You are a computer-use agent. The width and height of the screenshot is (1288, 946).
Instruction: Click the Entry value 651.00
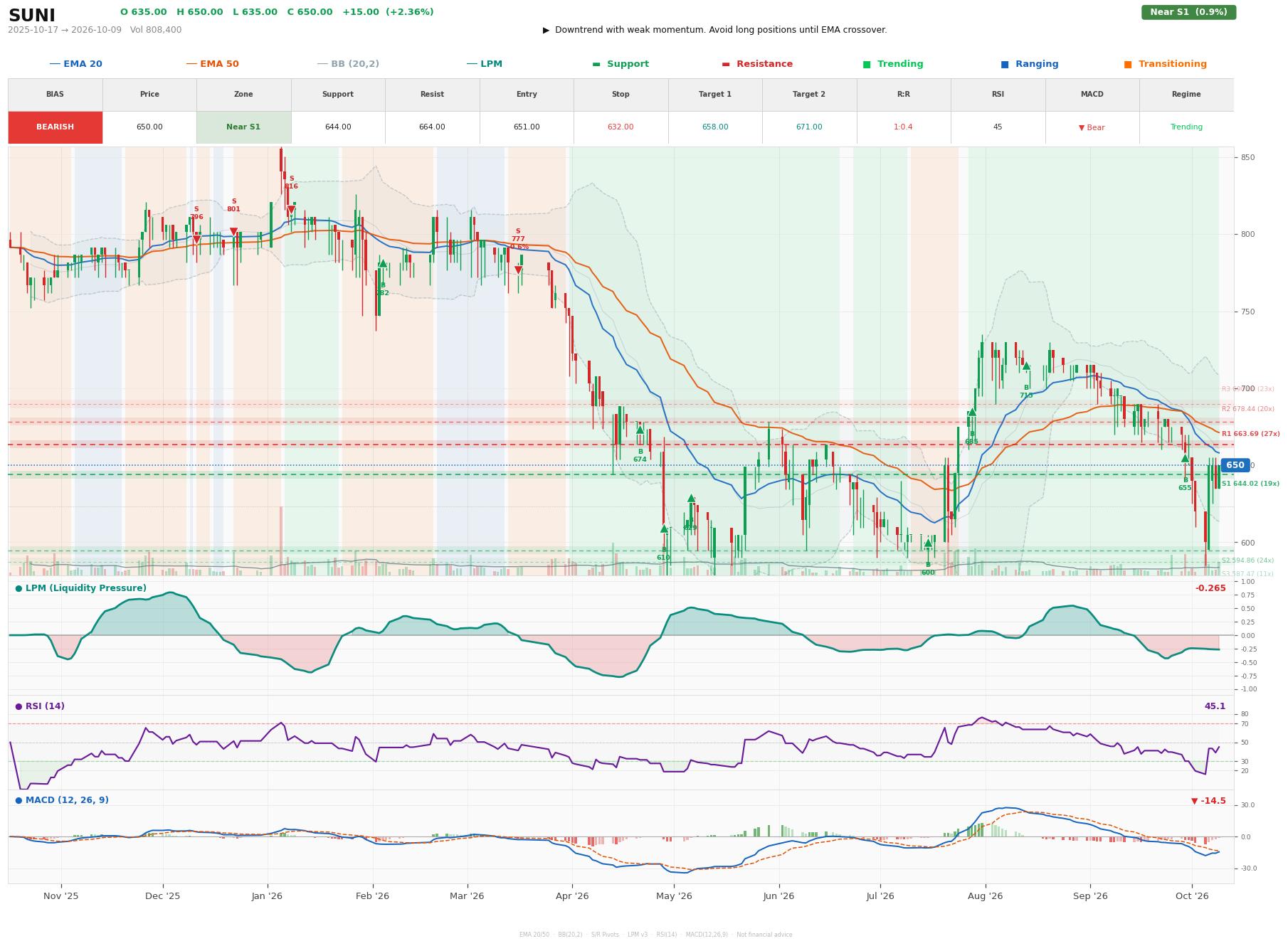pos(527,127)
